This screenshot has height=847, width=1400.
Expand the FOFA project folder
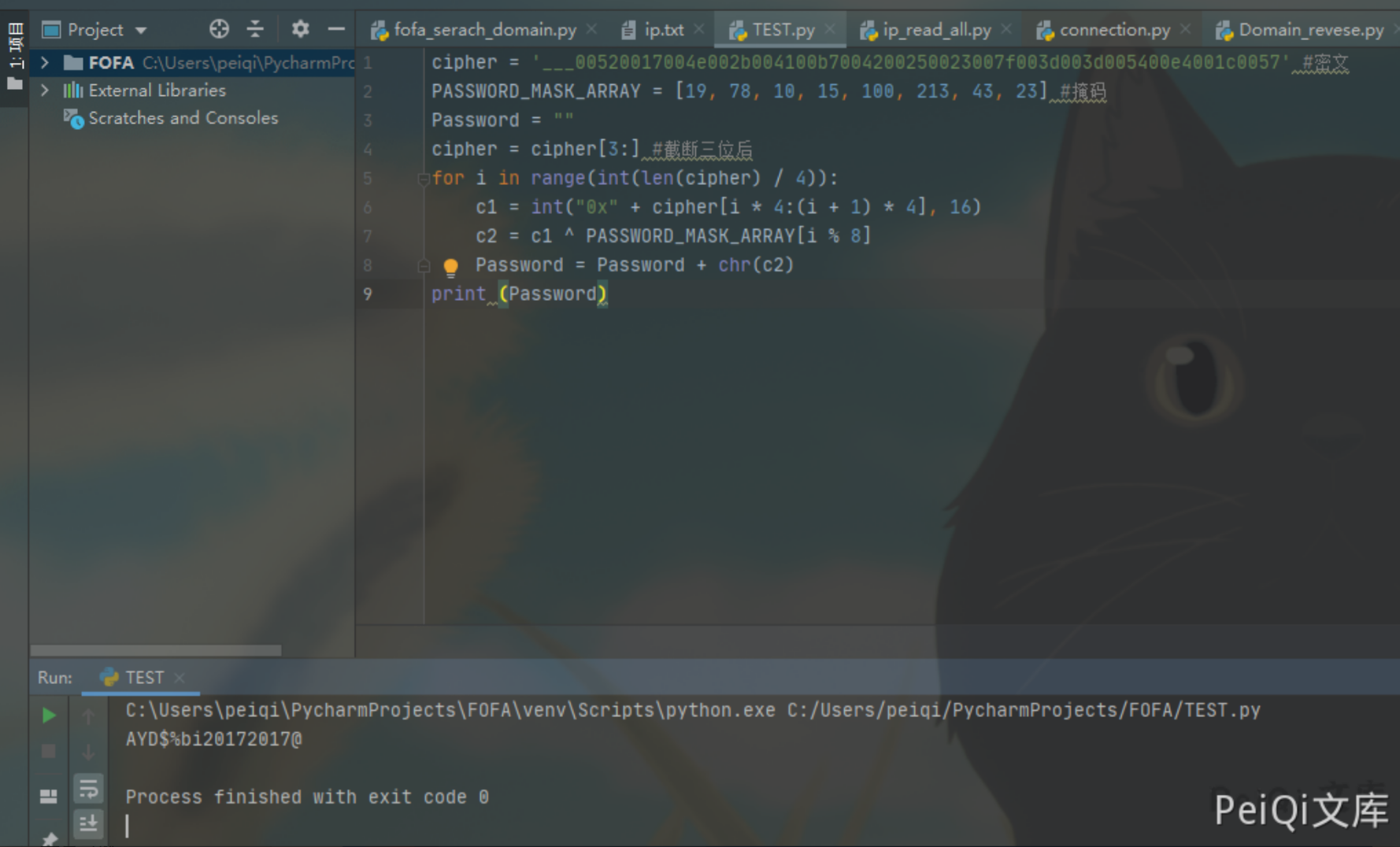pyautogui.click(x=45, y=62)
